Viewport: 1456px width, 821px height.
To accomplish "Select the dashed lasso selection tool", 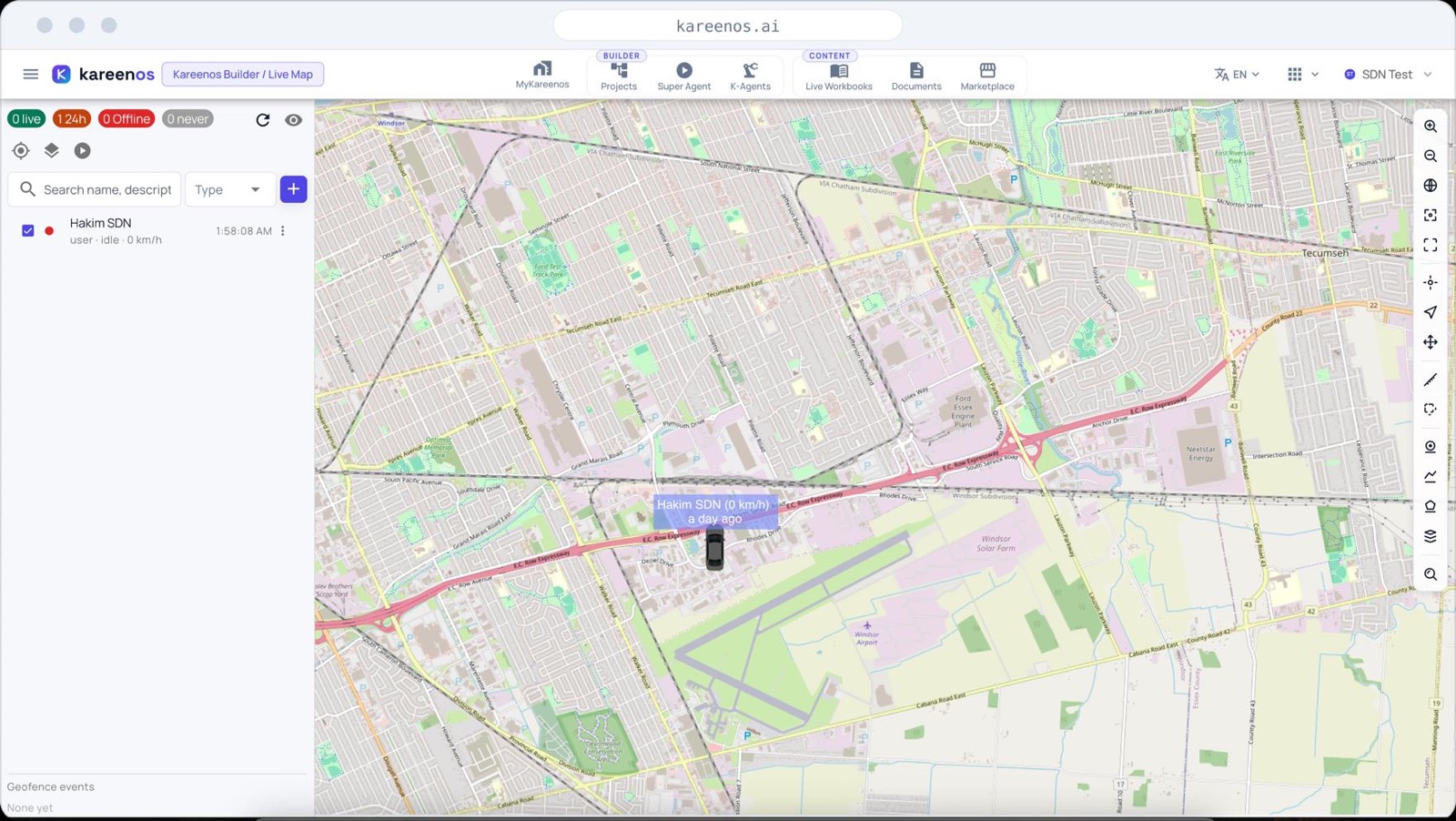I will 1431,410.
